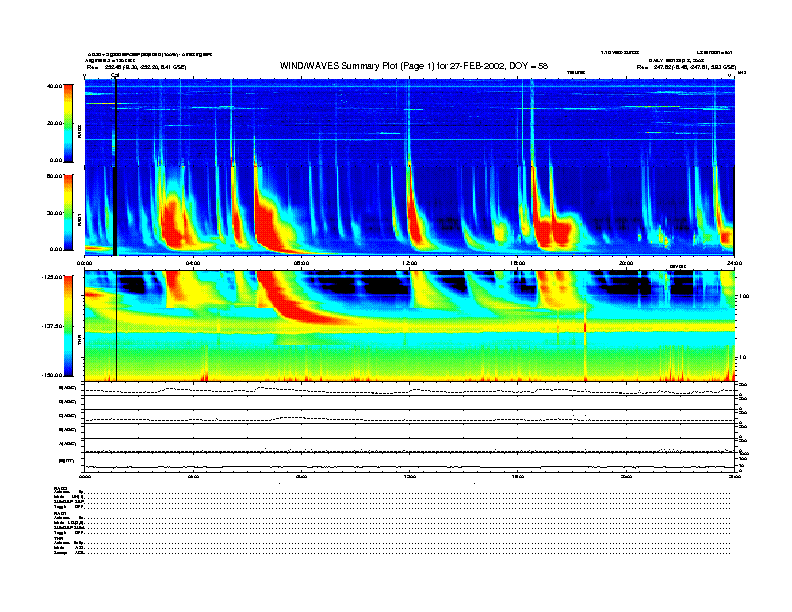Screen dimensions: 792x612
Task: Click the TNR status block header at bottom
Action: (x=58, y=539)
